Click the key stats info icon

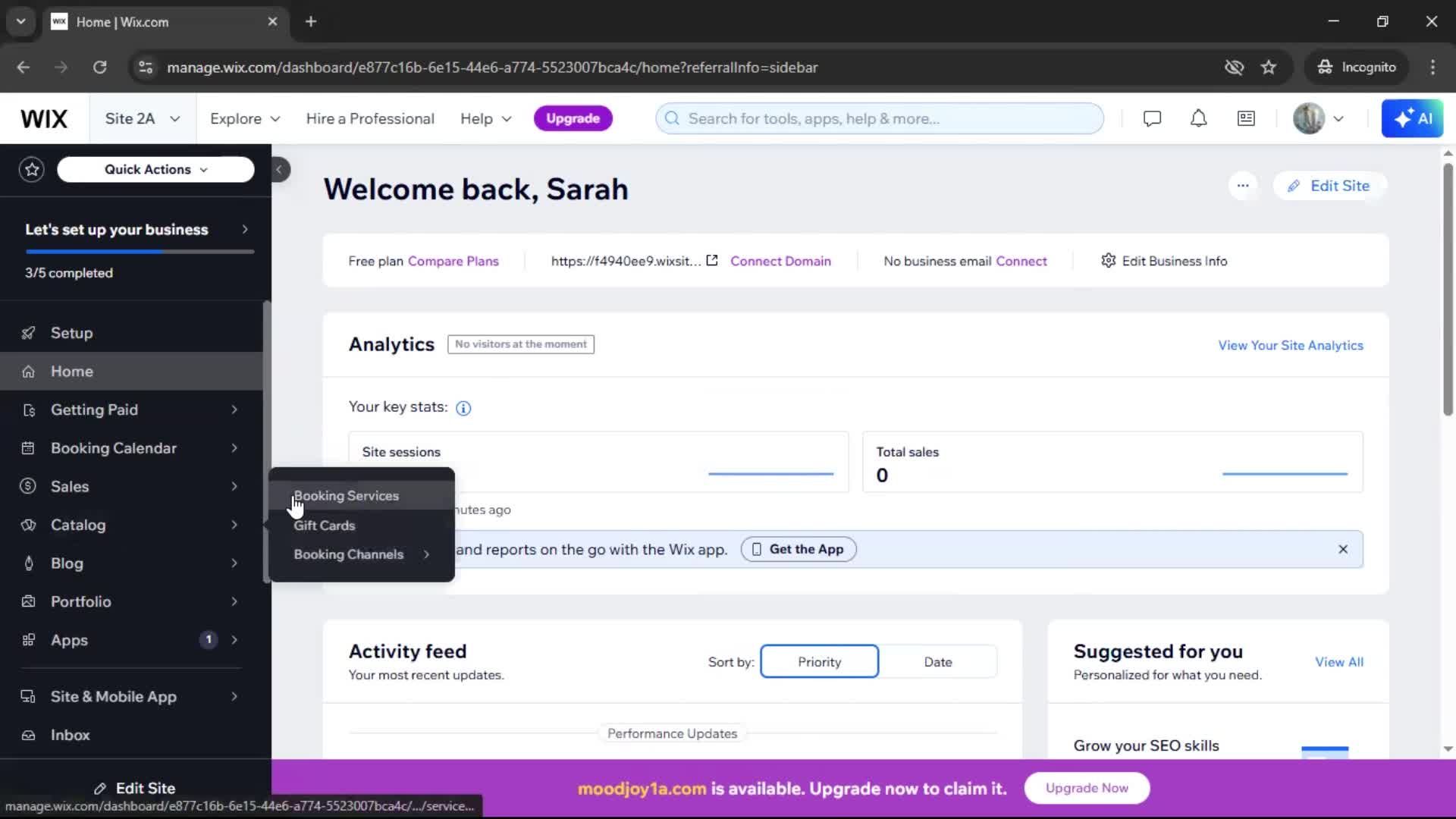(463, 409)
